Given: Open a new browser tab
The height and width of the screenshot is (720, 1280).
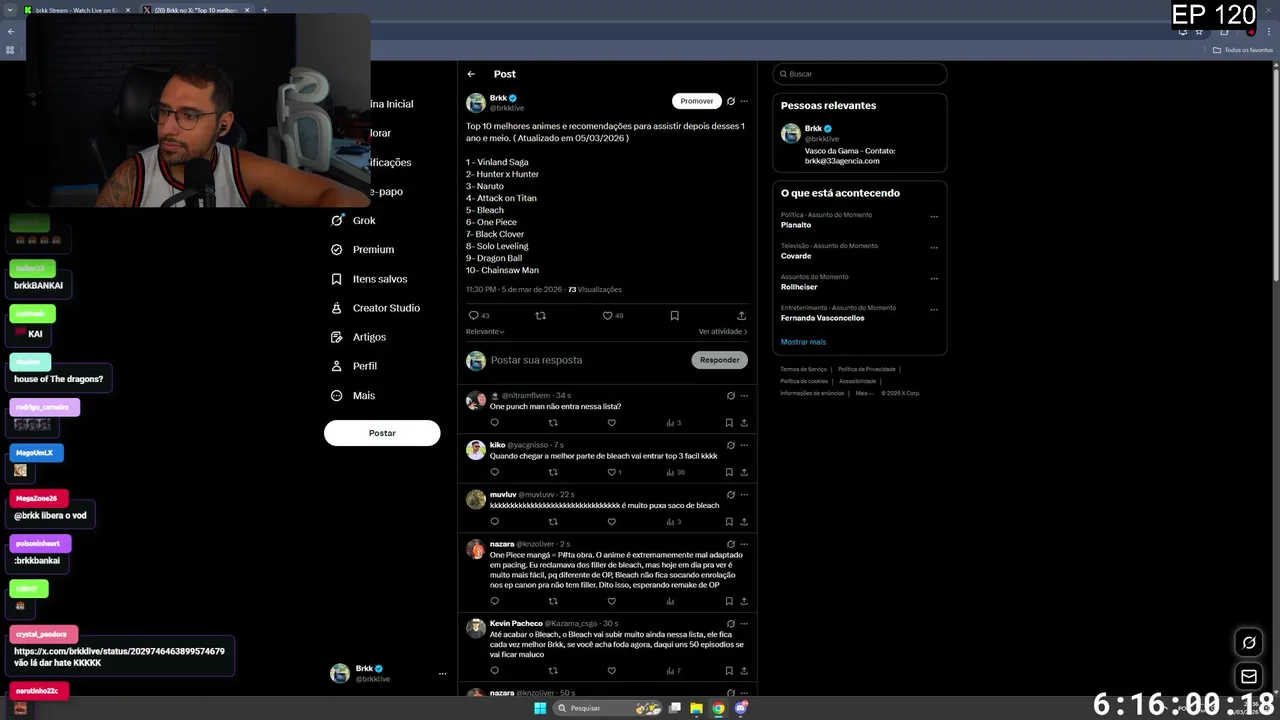Looking at the screenshot, I should pyautogui.click(x=265, y=10).
